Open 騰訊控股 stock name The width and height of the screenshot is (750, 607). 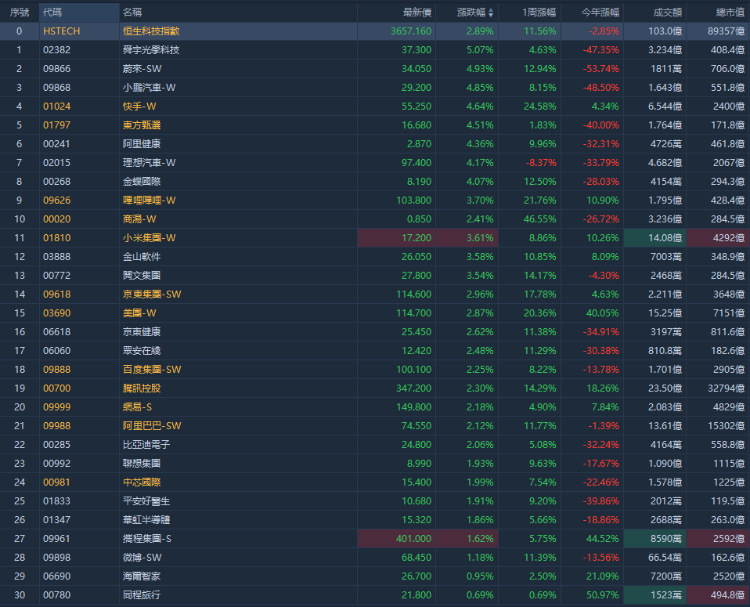[x=142, y=388]
